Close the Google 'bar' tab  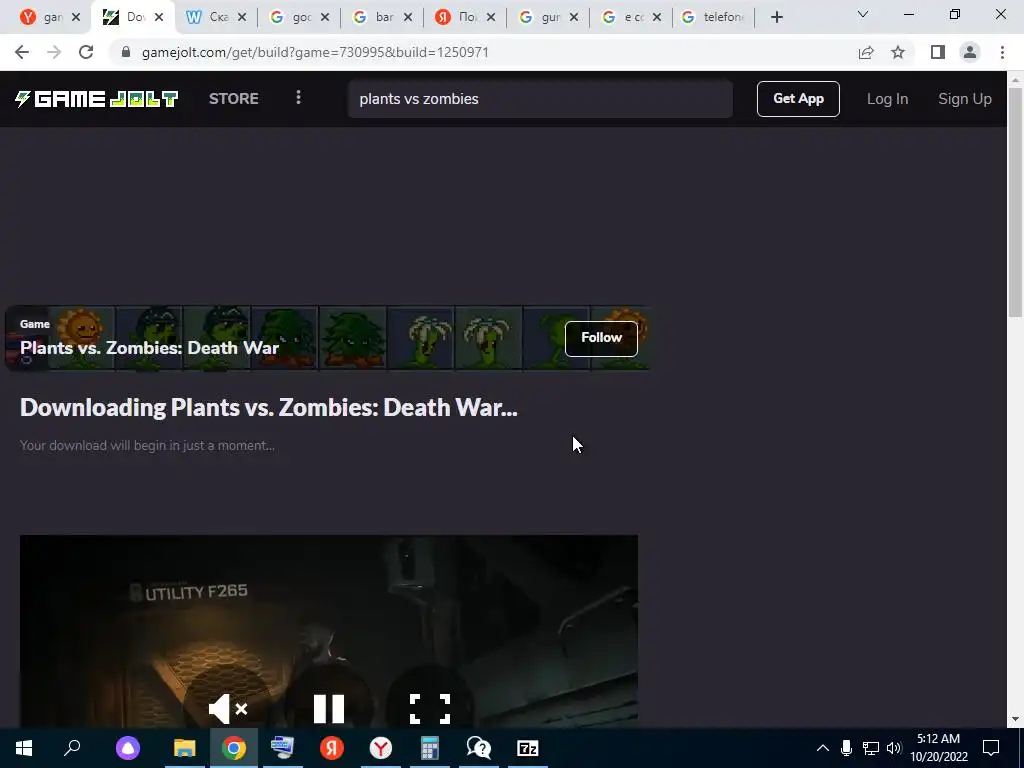click(x=408, y=17)
